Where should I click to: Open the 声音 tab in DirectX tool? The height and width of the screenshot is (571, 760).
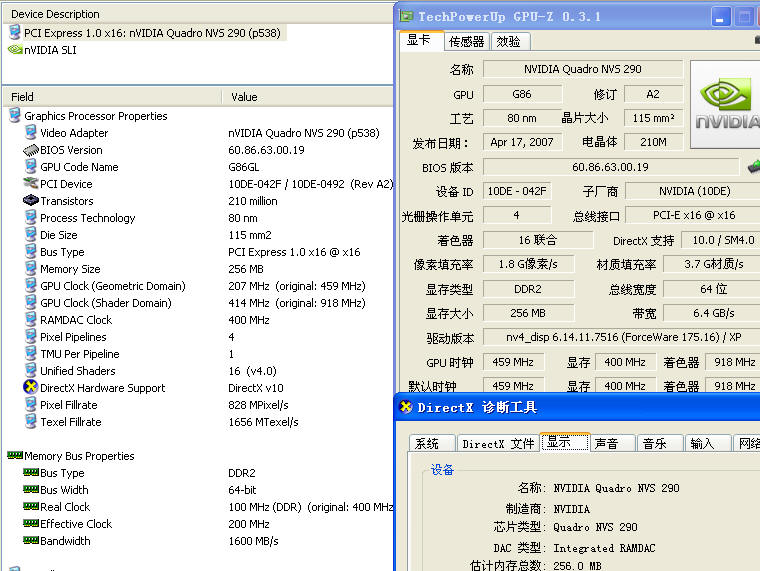click(x=612, y=443)
